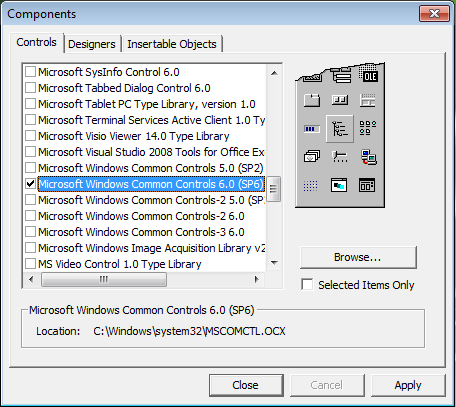Check Microsoft Tablet PC Type Library checkbox

[31, 104]
